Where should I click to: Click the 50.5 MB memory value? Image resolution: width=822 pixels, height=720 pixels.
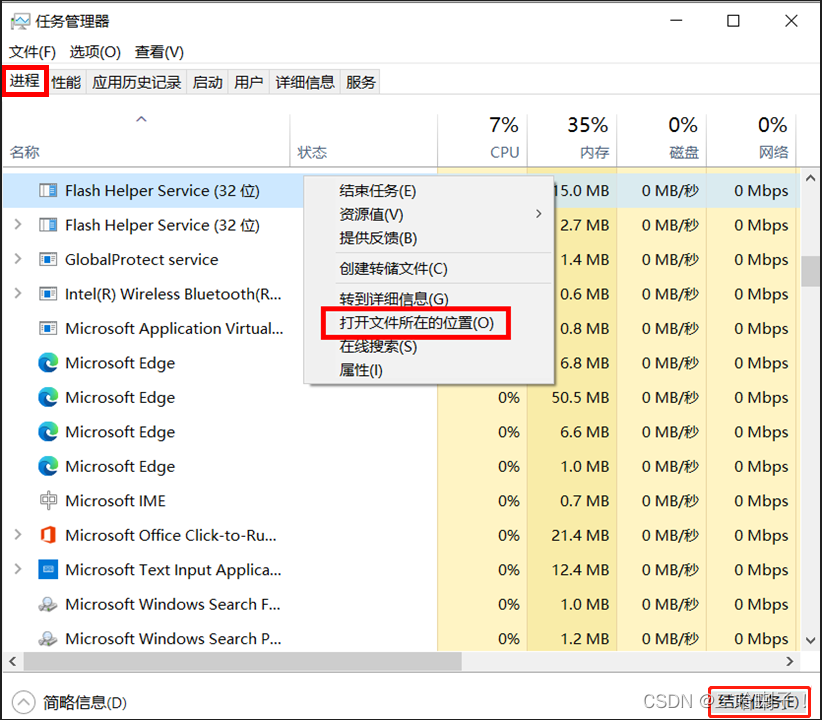tap(580, 397)
